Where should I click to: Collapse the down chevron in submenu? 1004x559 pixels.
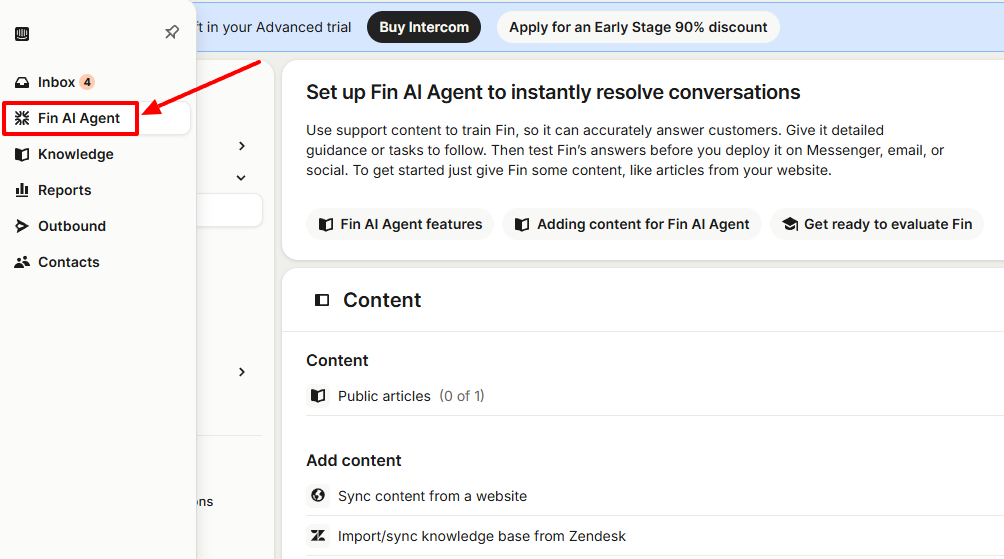tap(241, 177)
